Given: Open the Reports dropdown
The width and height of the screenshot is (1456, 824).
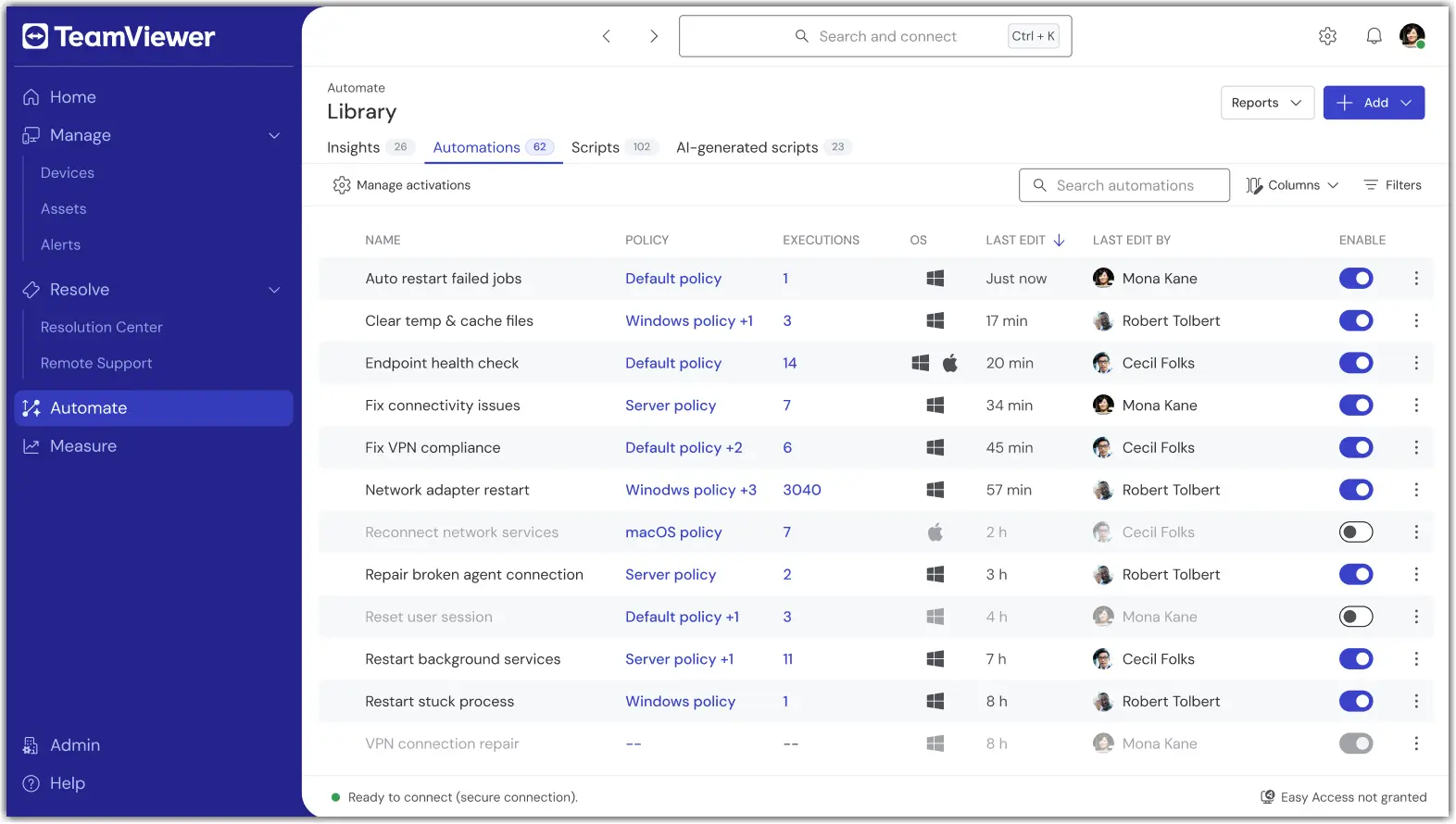Looking at the screenshot, I should point(1267,103).
